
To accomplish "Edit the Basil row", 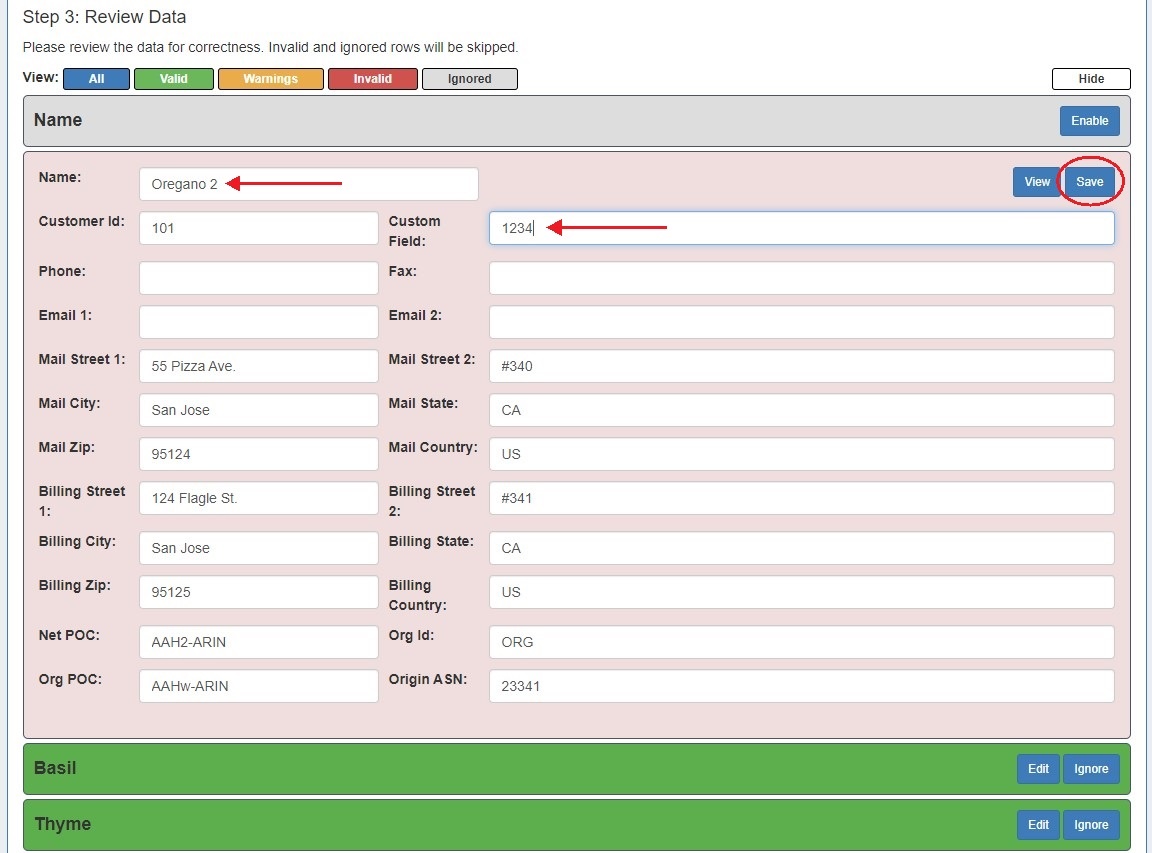I will click(1038, 769).
